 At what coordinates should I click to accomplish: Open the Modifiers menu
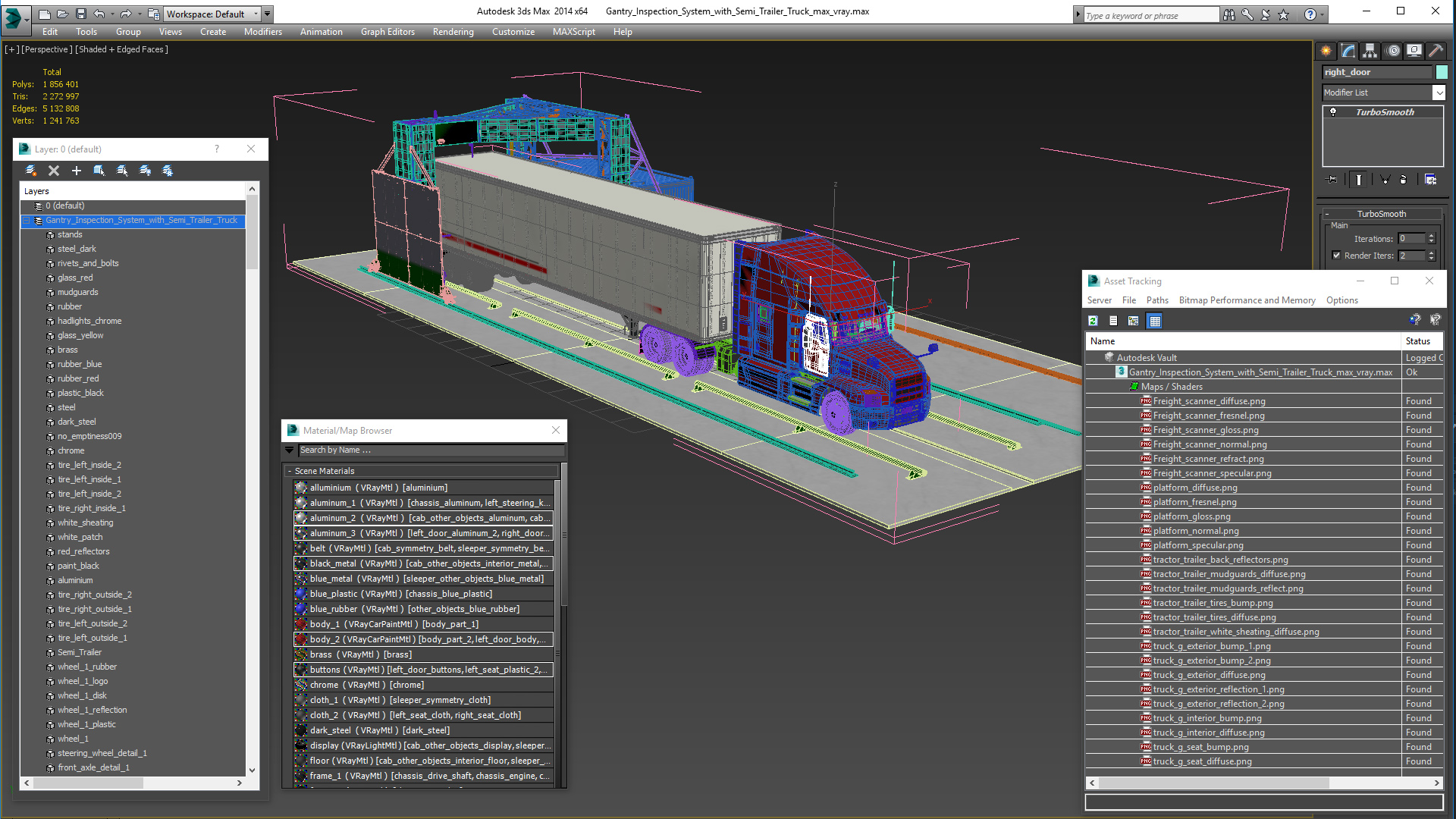263,32
